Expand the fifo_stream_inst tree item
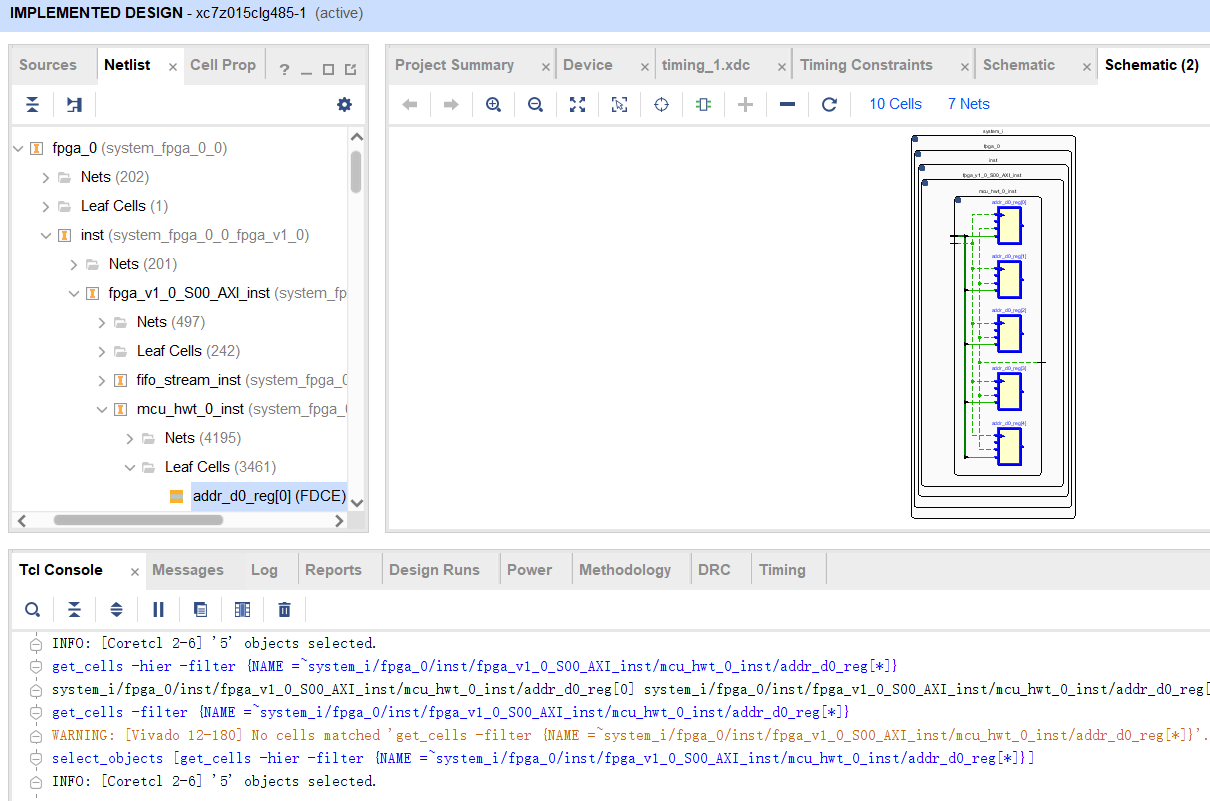This screenshot has width=1210, height=801. (100, 379)
